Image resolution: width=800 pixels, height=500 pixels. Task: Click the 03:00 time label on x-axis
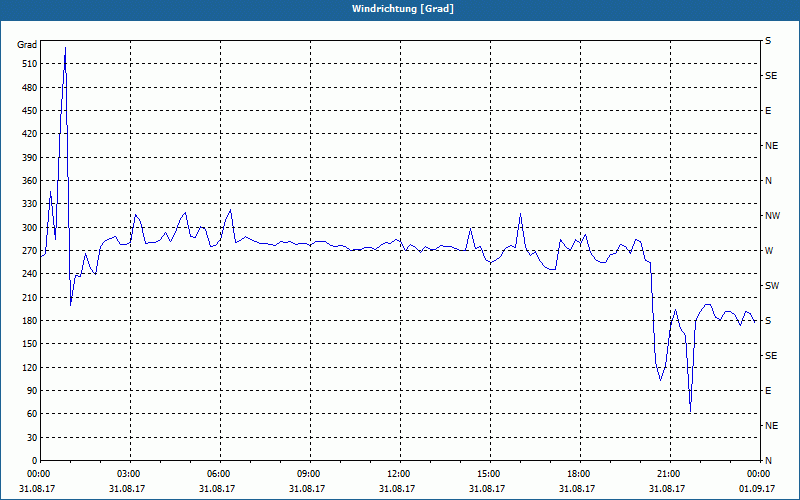click(x=128, y=474)
